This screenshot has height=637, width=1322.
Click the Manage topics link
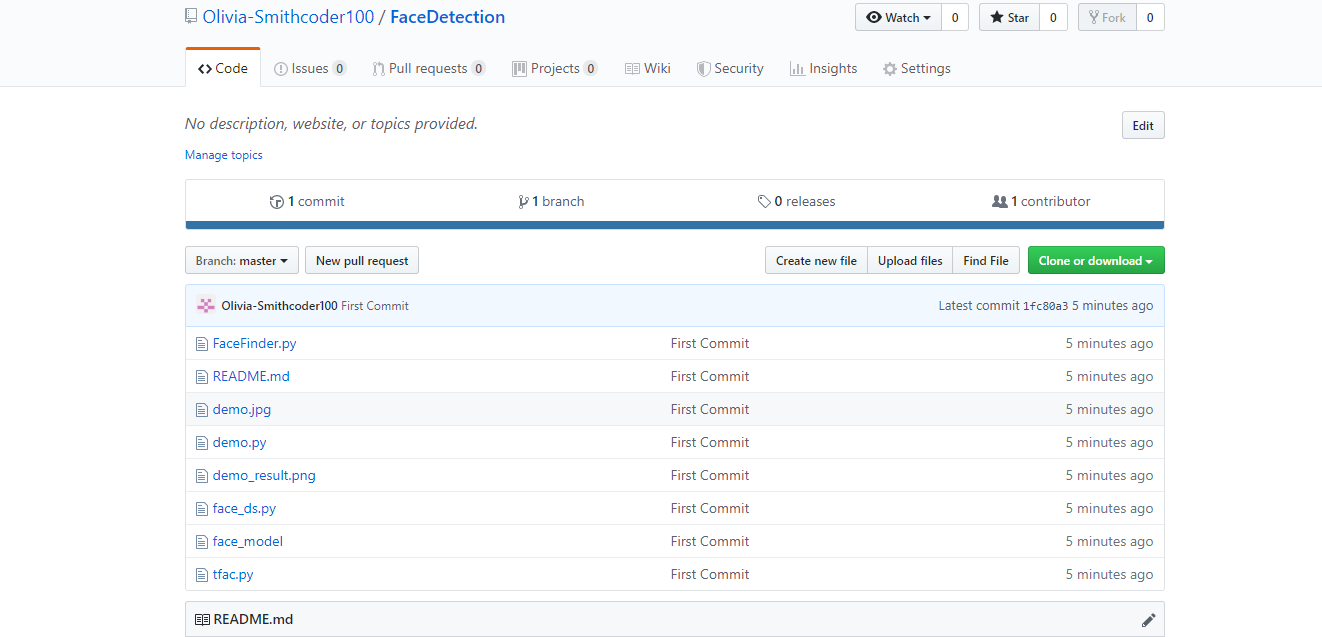pyautogui.click(x=224, y=155)
